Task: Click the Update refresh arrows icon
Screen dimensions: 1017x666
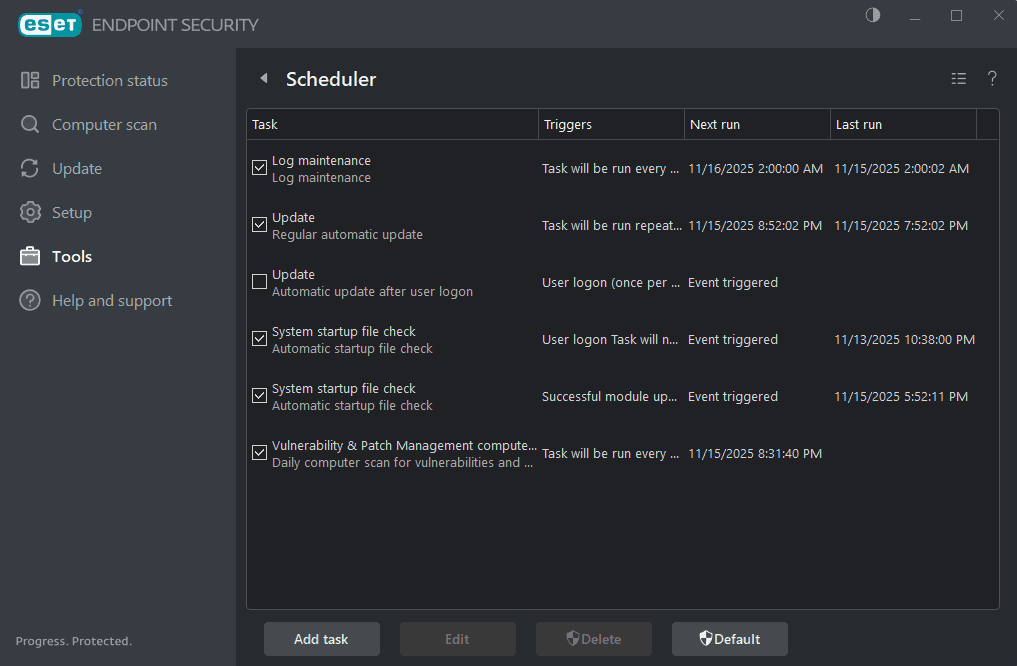Action: pos(30,168)
